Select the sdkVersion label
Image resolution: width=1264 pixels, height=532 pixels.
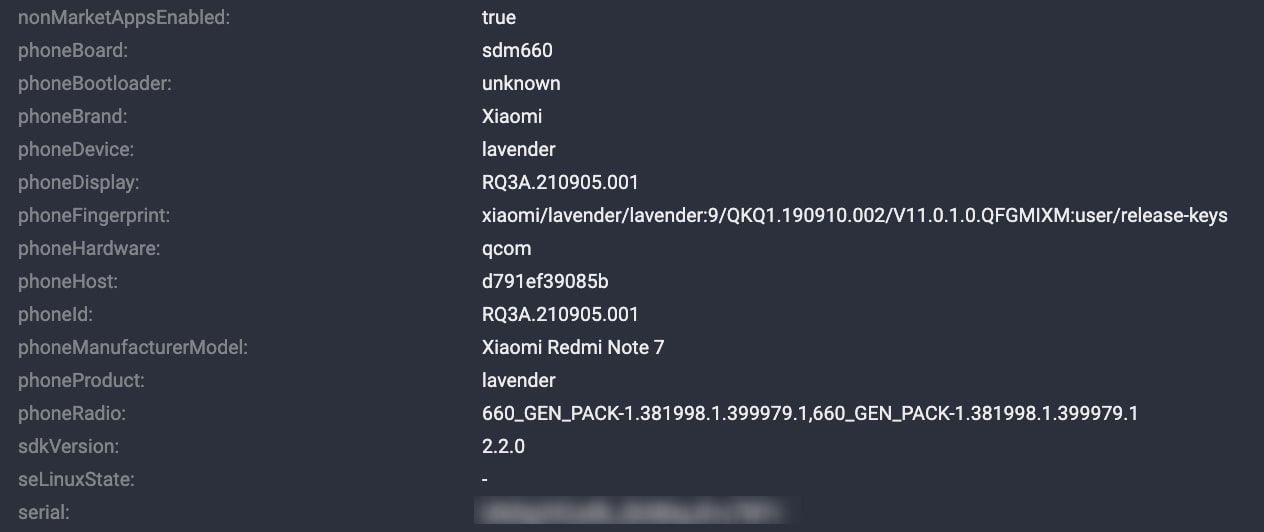point(68,446)
